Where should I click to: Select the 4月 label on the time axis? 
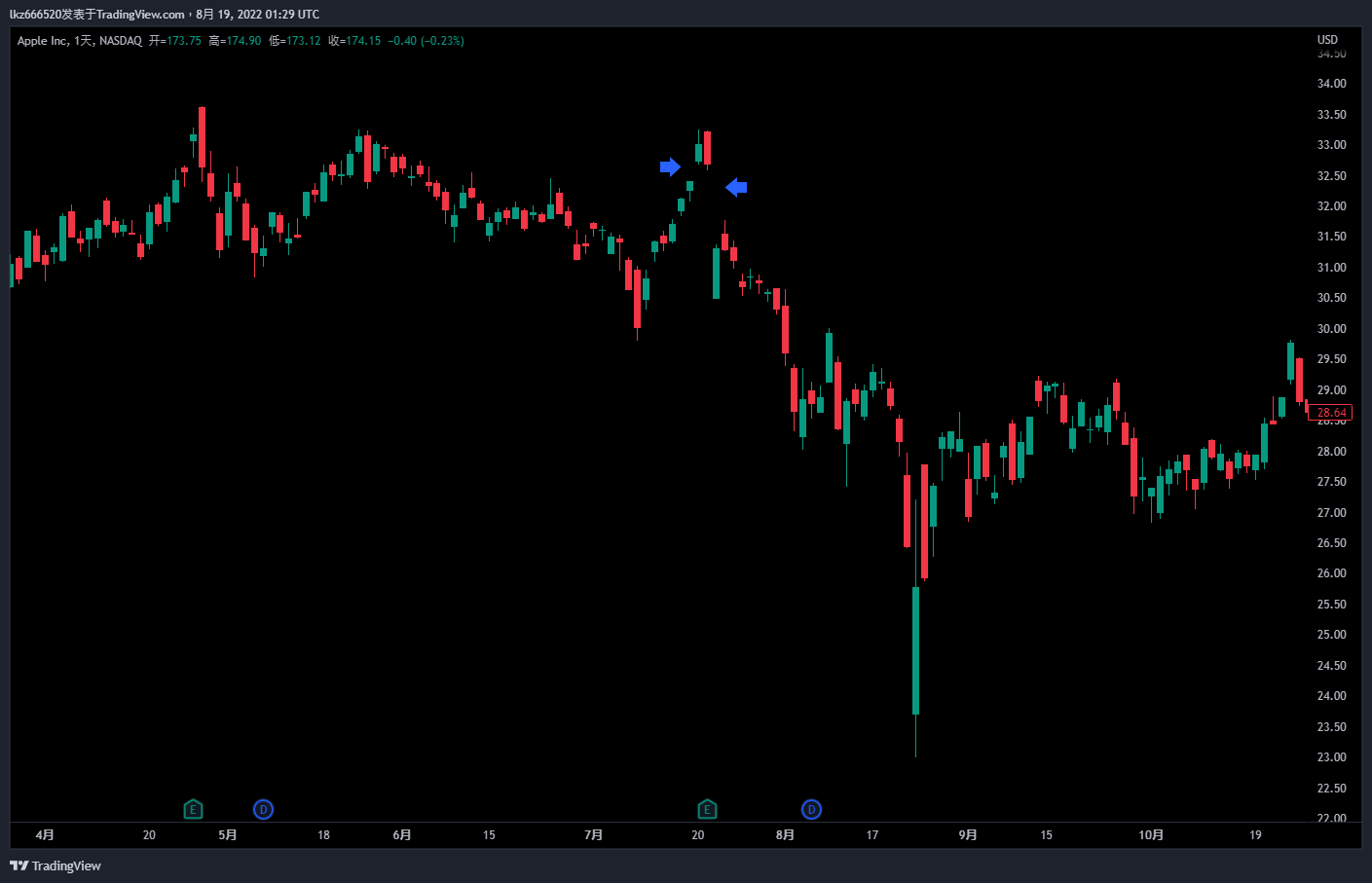click(x=45, y=834)
